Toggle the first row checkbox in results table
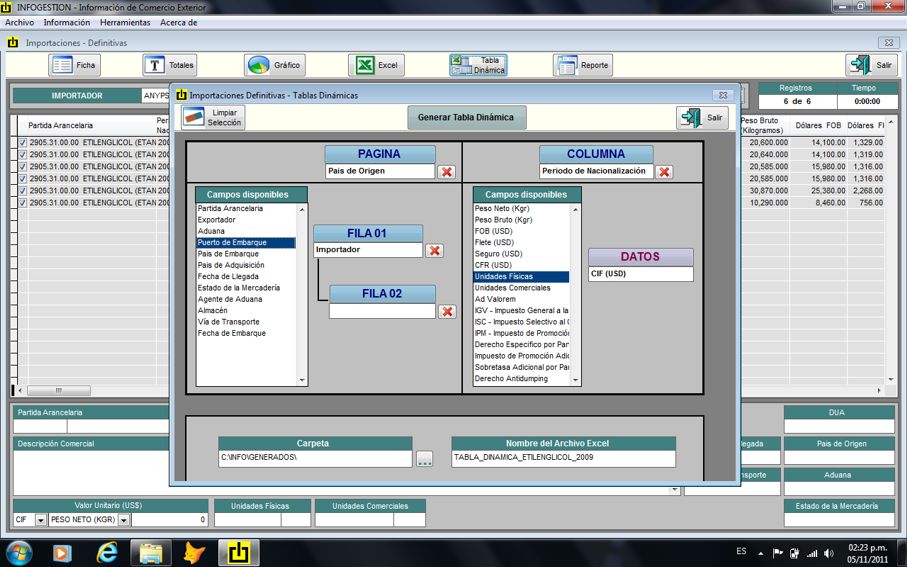 [23, 143]
